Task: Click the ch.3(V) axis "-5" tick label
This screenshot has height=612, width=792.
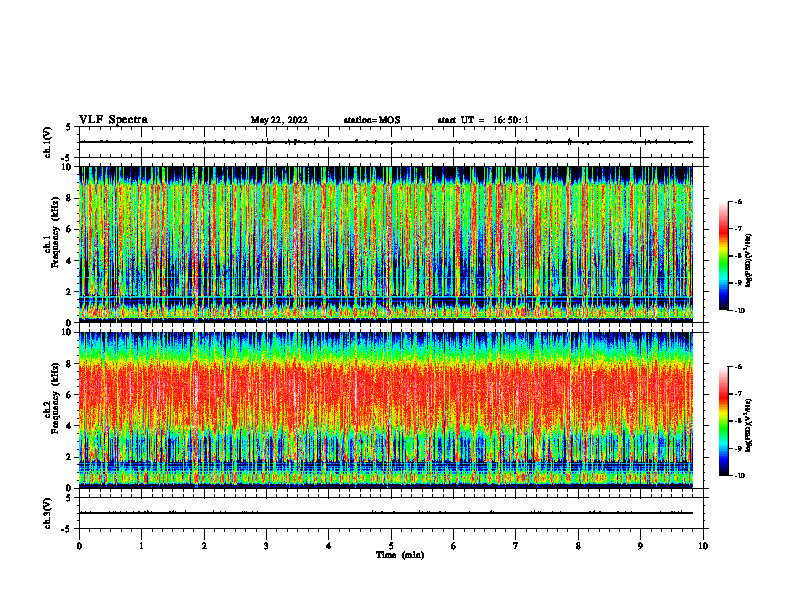Action: 67,529
